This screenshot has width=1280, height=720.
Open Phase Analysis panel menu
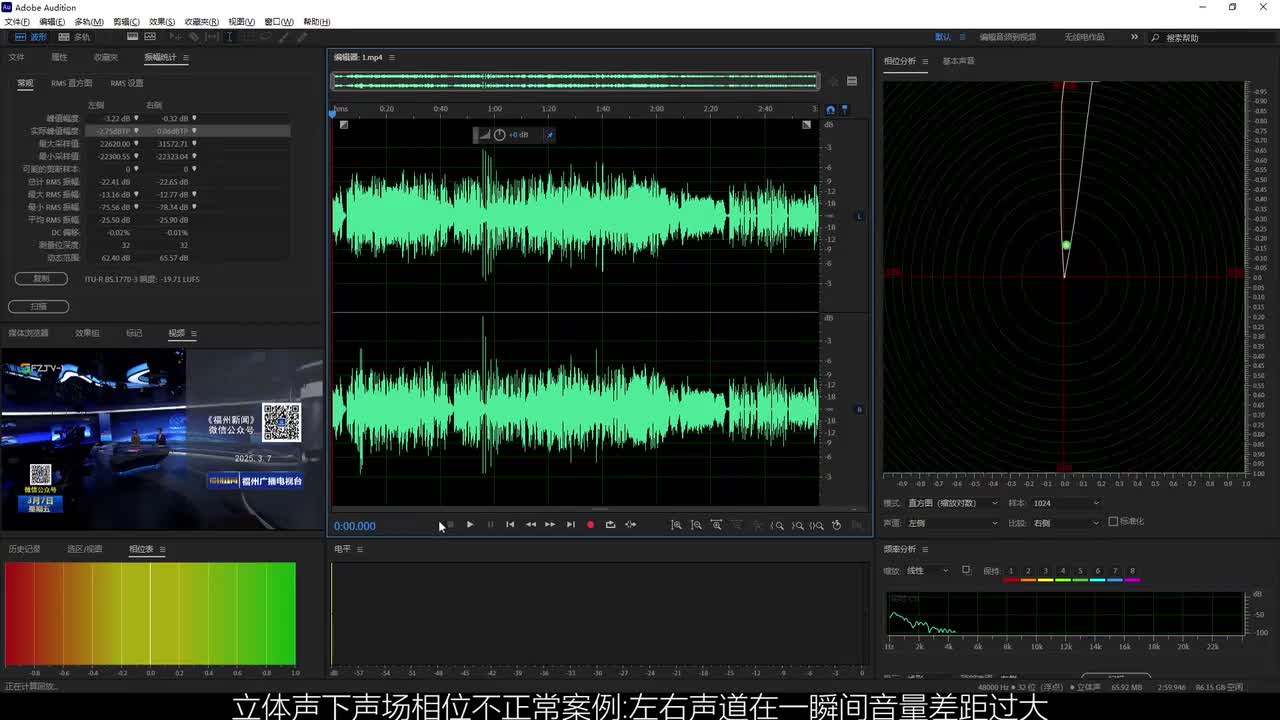click(925, 61)
